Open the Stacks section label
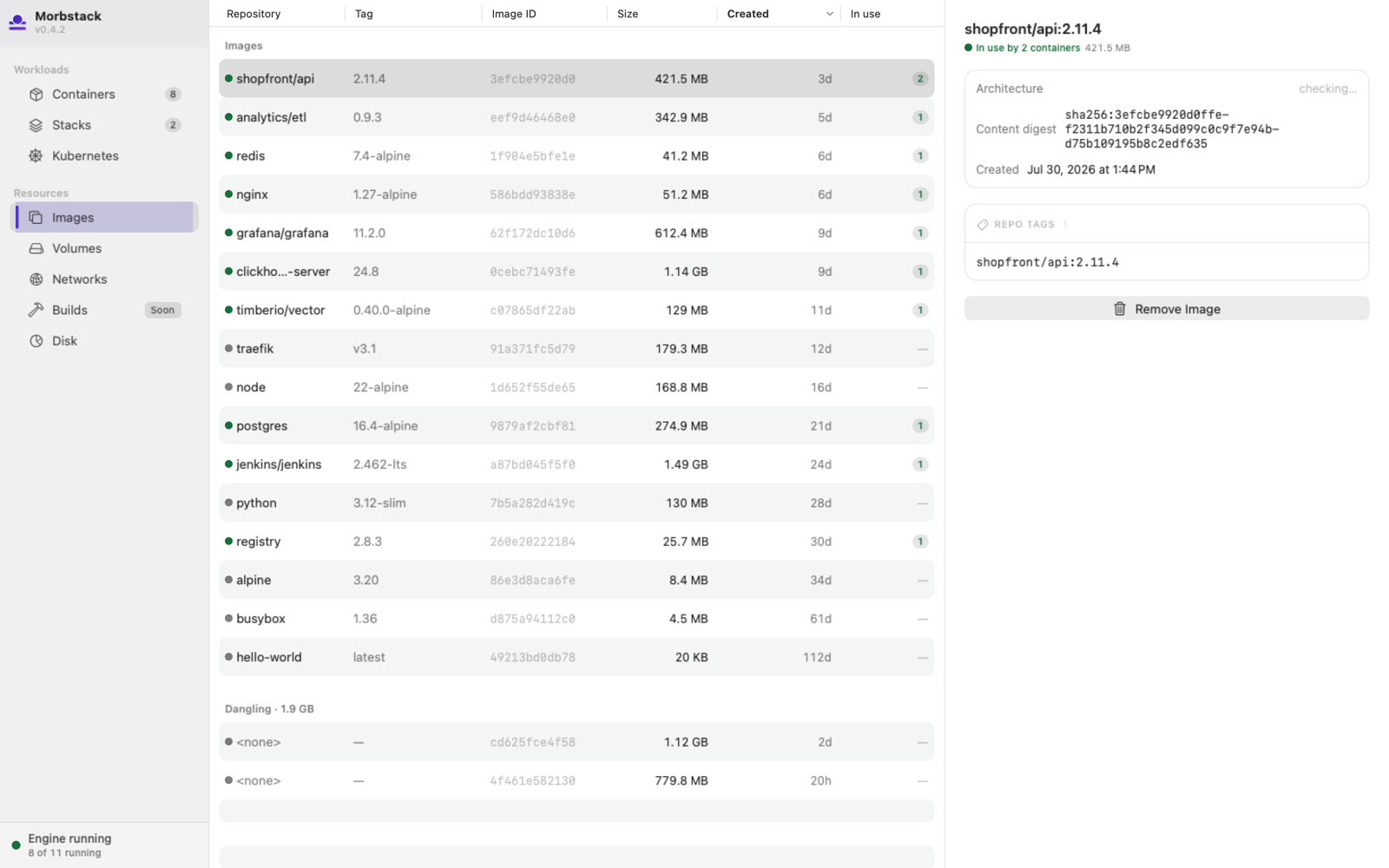This screenshot has width=1389, height=868. pyautogui.click(x=71, y=125)
